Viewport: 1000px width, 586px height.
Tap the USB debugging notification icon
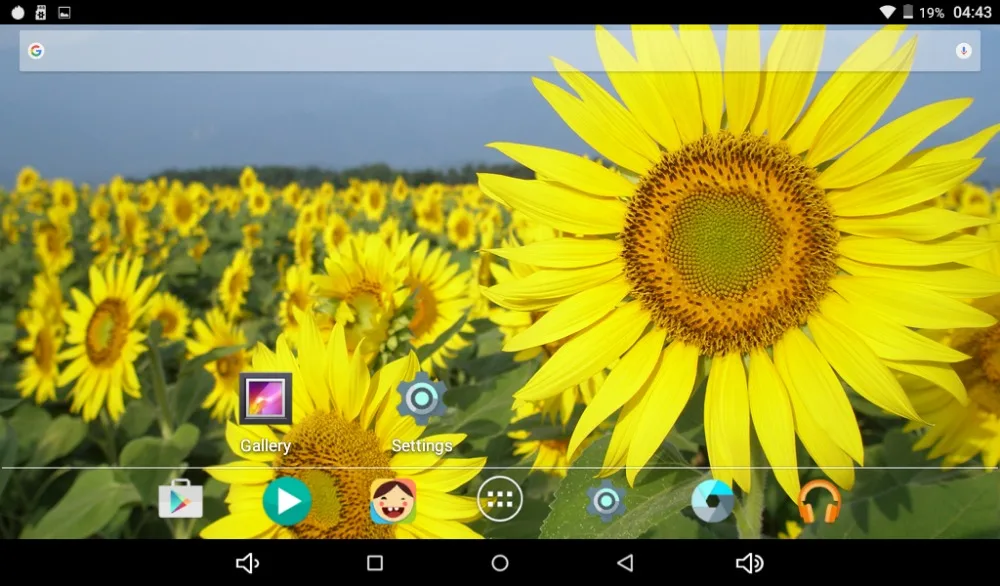41,12
